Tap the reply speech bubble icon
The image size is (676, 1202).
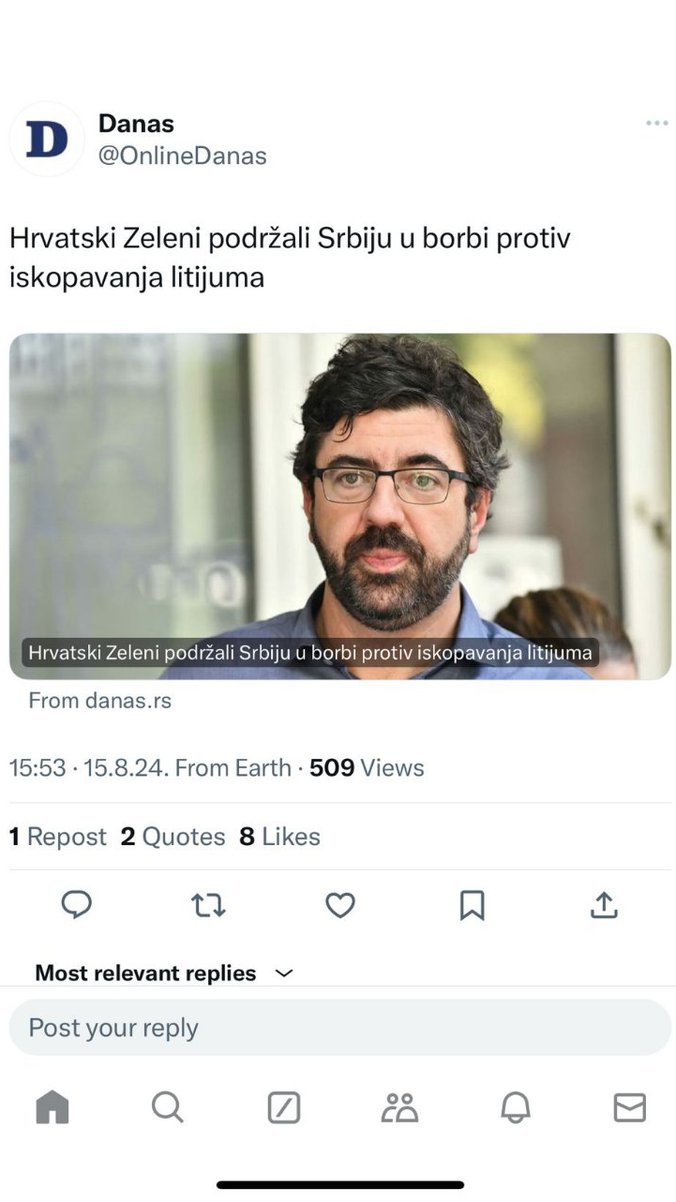77,905
